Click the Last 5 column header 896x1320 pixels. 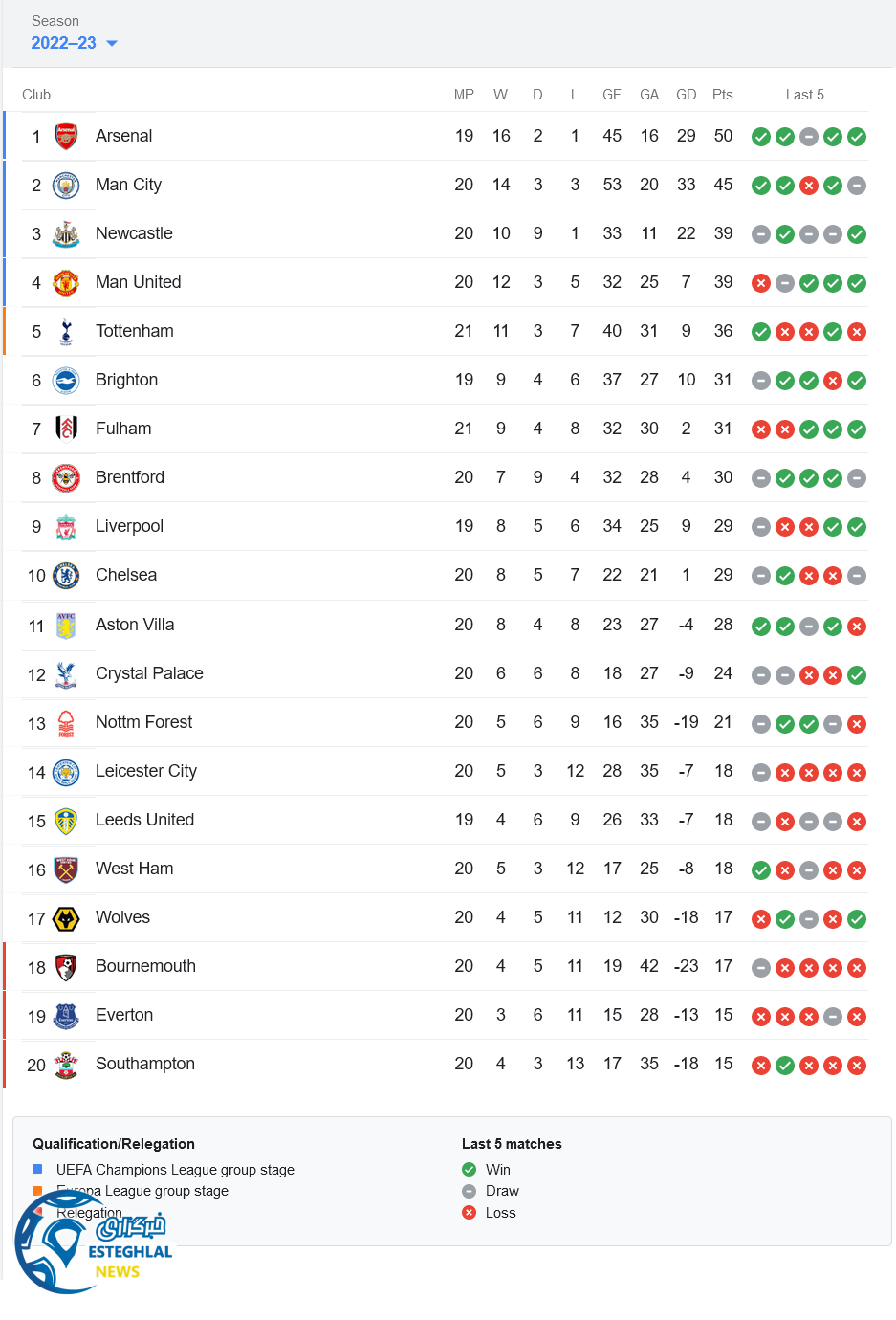click(x=804, y=95)
